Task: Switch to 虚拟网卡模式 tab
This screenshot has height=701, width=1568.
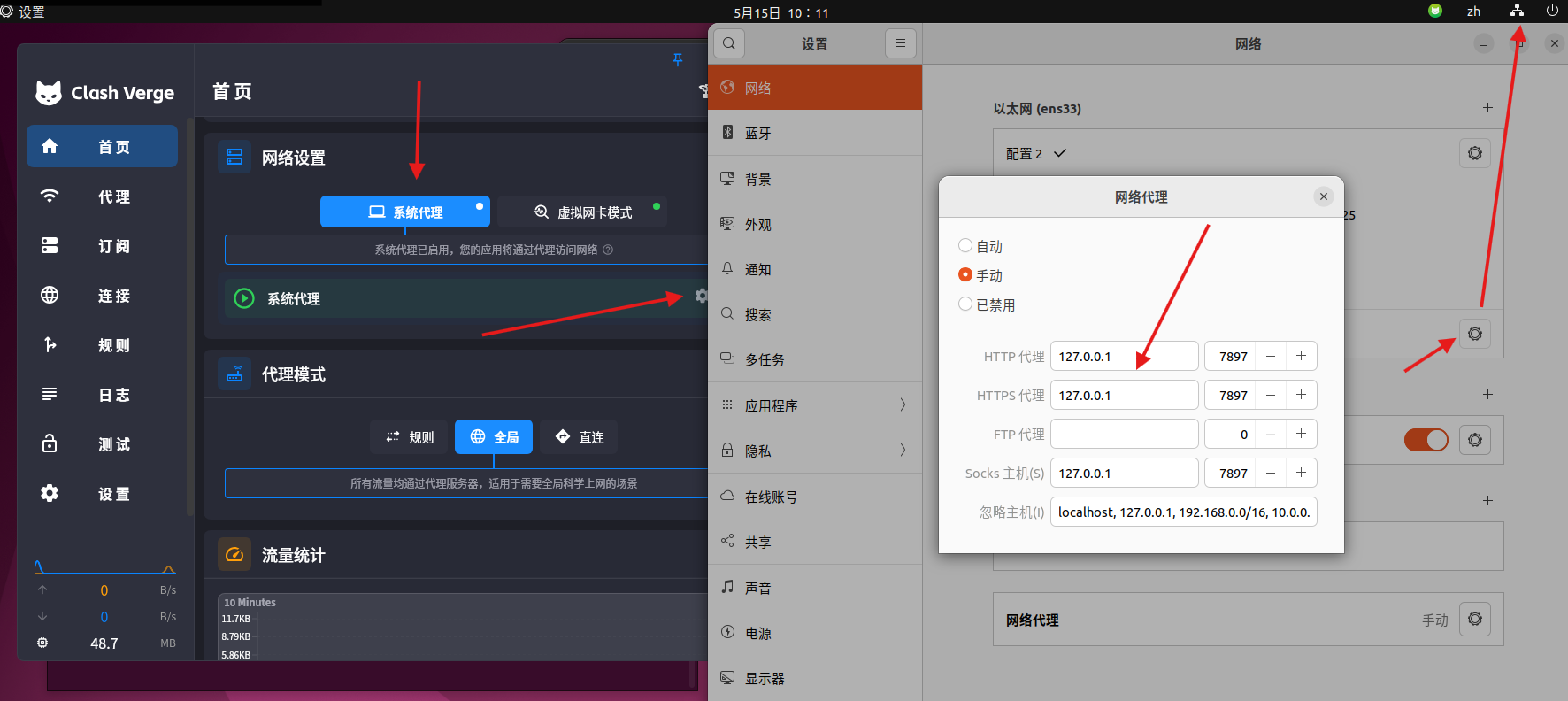Action: [x=582, y=212]
